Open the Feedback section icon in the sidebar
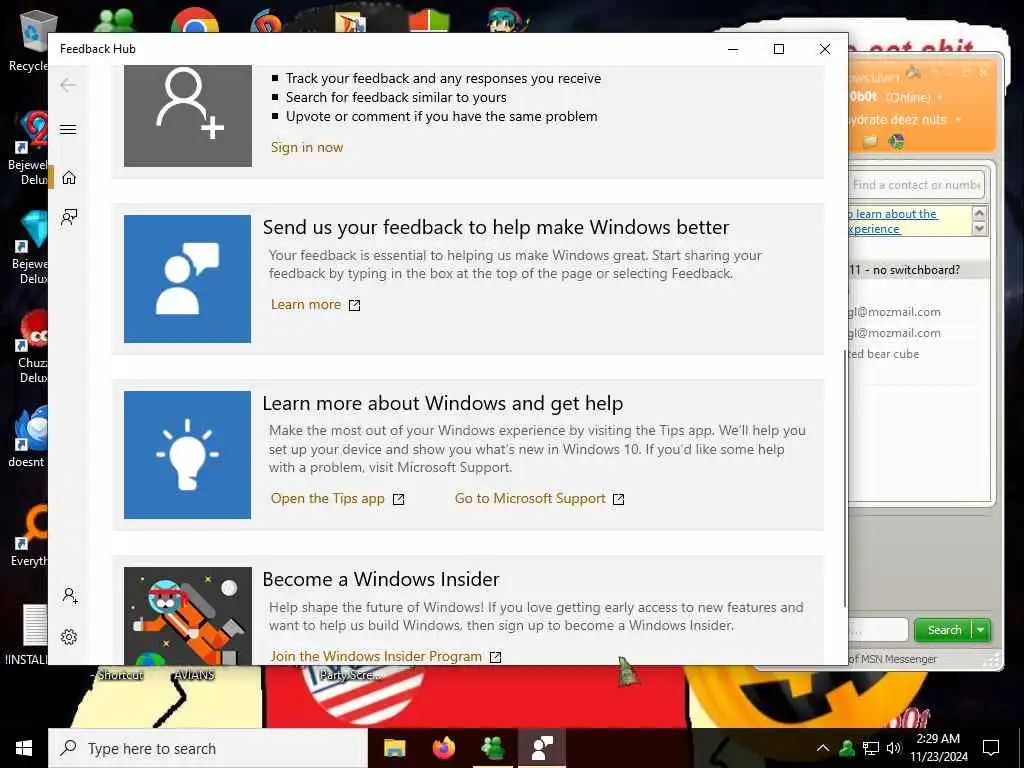The height and width of the screenshot is (768, 1024). pyautogui.click(x=69, y=217)
